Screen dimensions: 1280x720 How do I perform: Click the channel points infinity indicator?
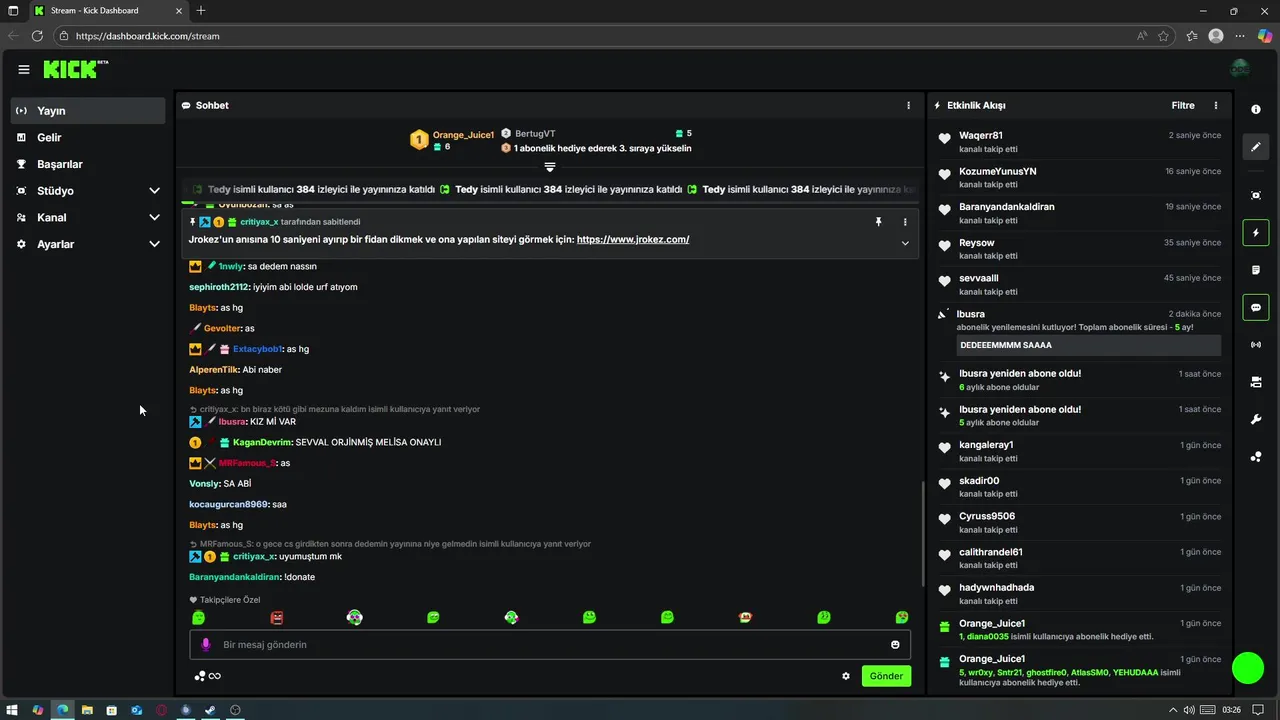tap(208, 676)
